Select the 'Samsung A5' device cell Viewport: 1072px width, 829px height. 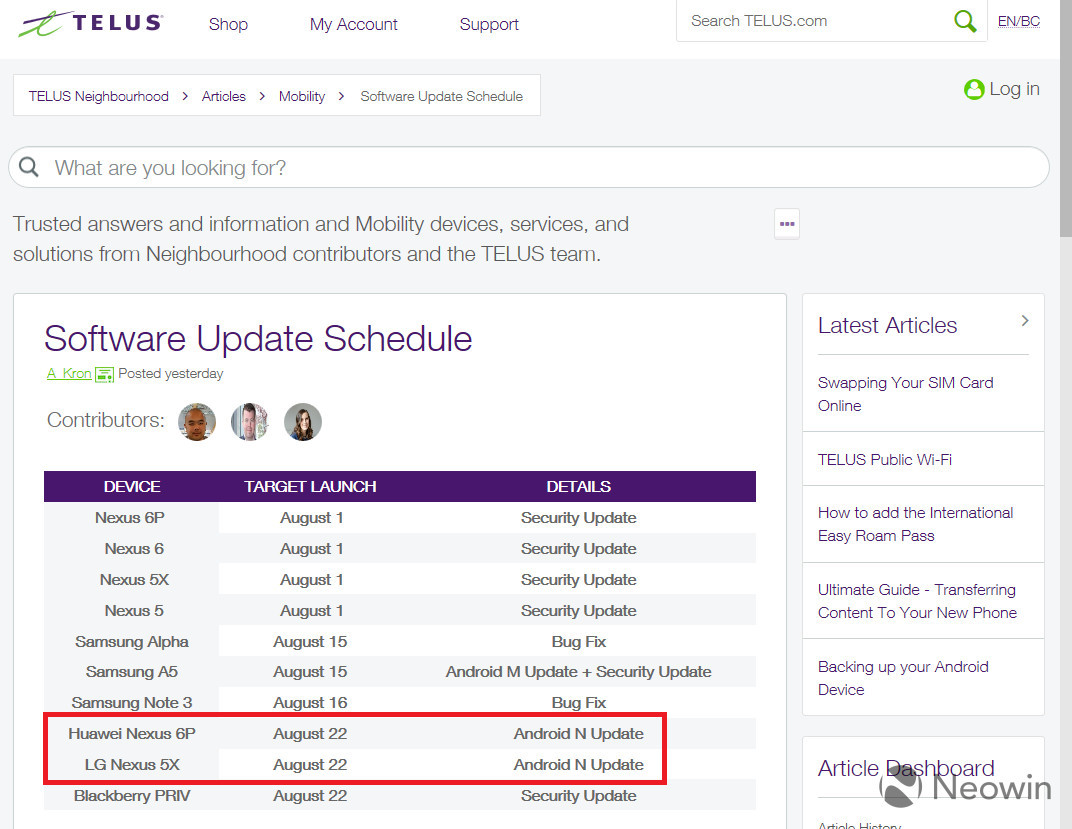[132, 672]
